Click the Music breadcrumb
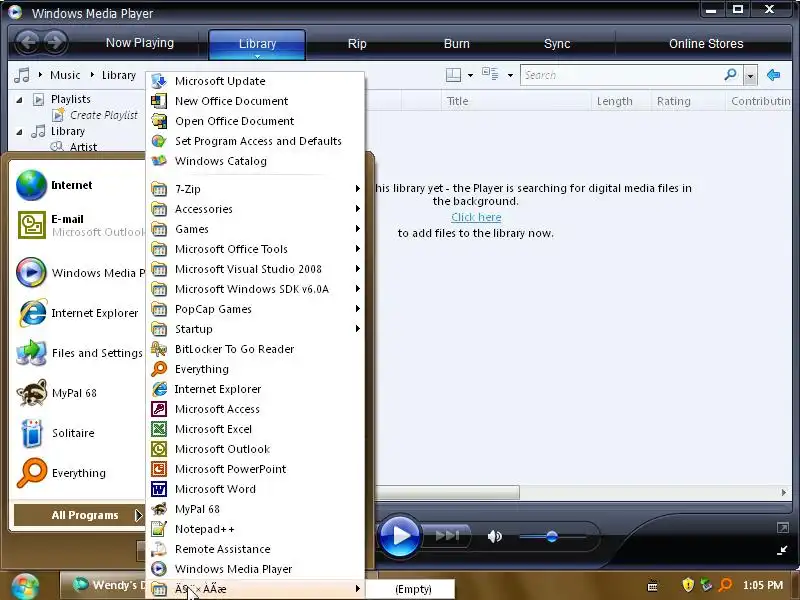800x600 pixels. 65,75
